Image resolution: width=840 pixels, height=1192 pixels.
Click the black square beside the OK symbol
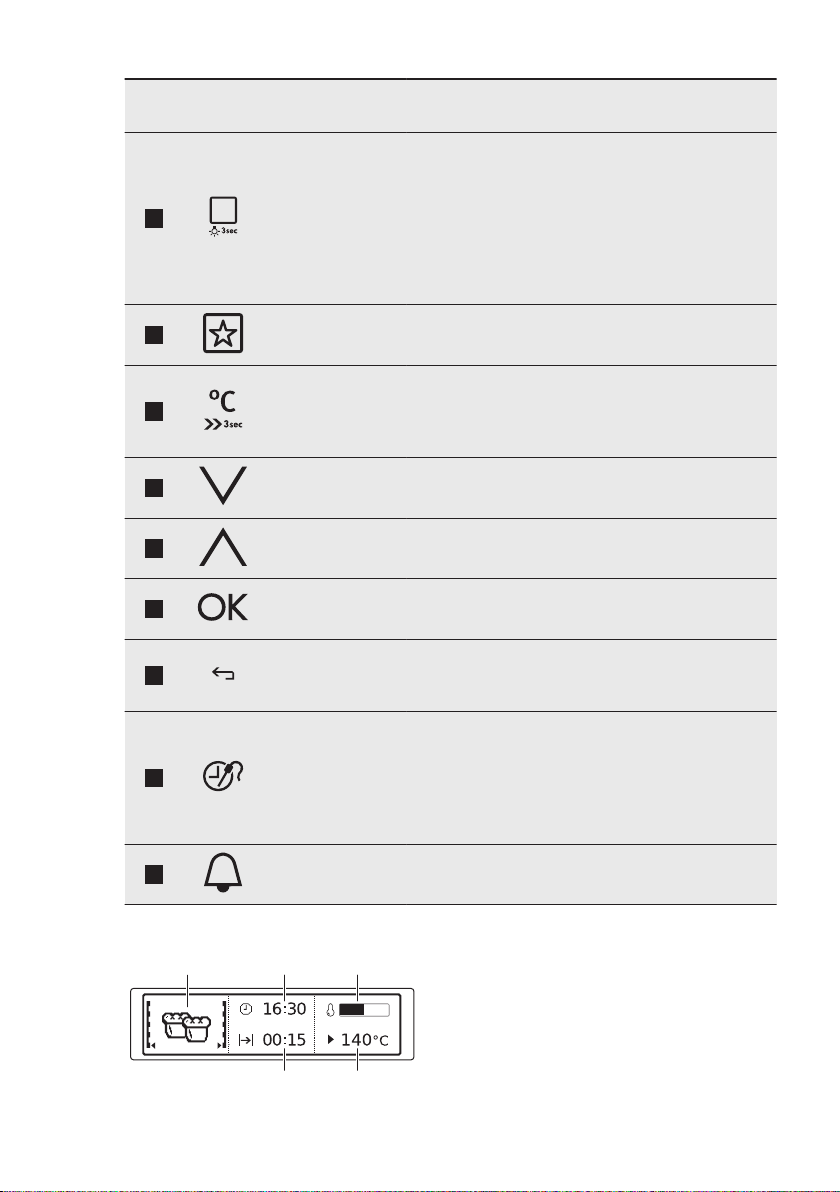click(x=154, y=609)
